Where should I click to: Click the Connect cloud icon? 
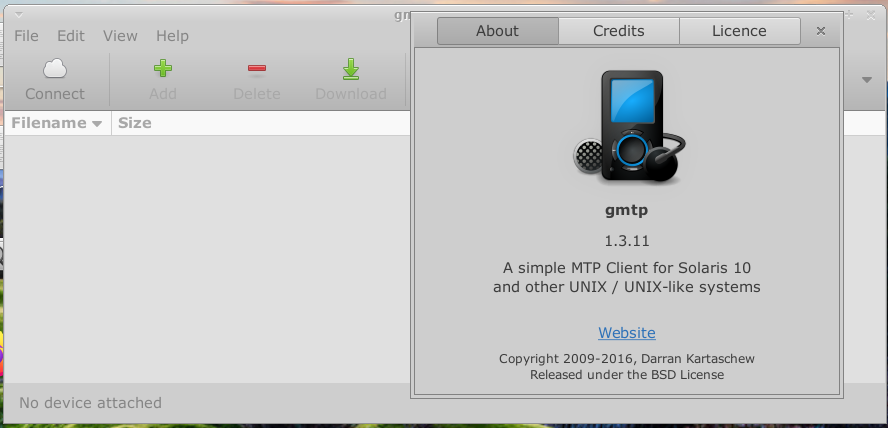(x=55, y=69)
